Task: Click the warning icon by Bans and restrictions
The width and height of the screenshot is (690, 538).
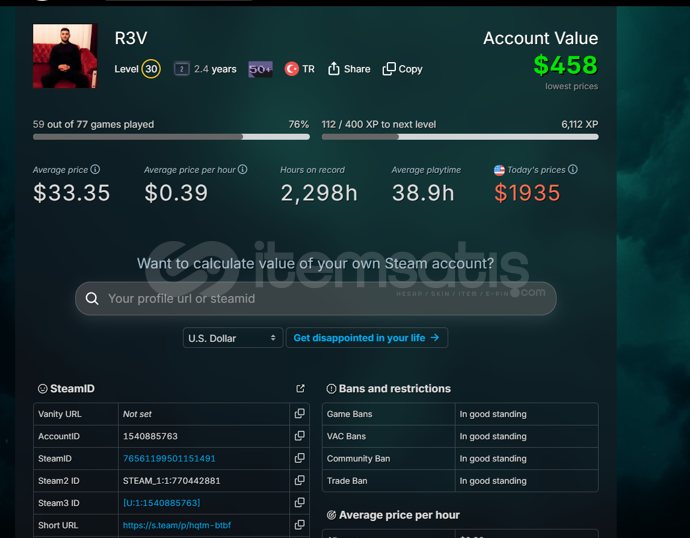Action: (x=331, y=389)
